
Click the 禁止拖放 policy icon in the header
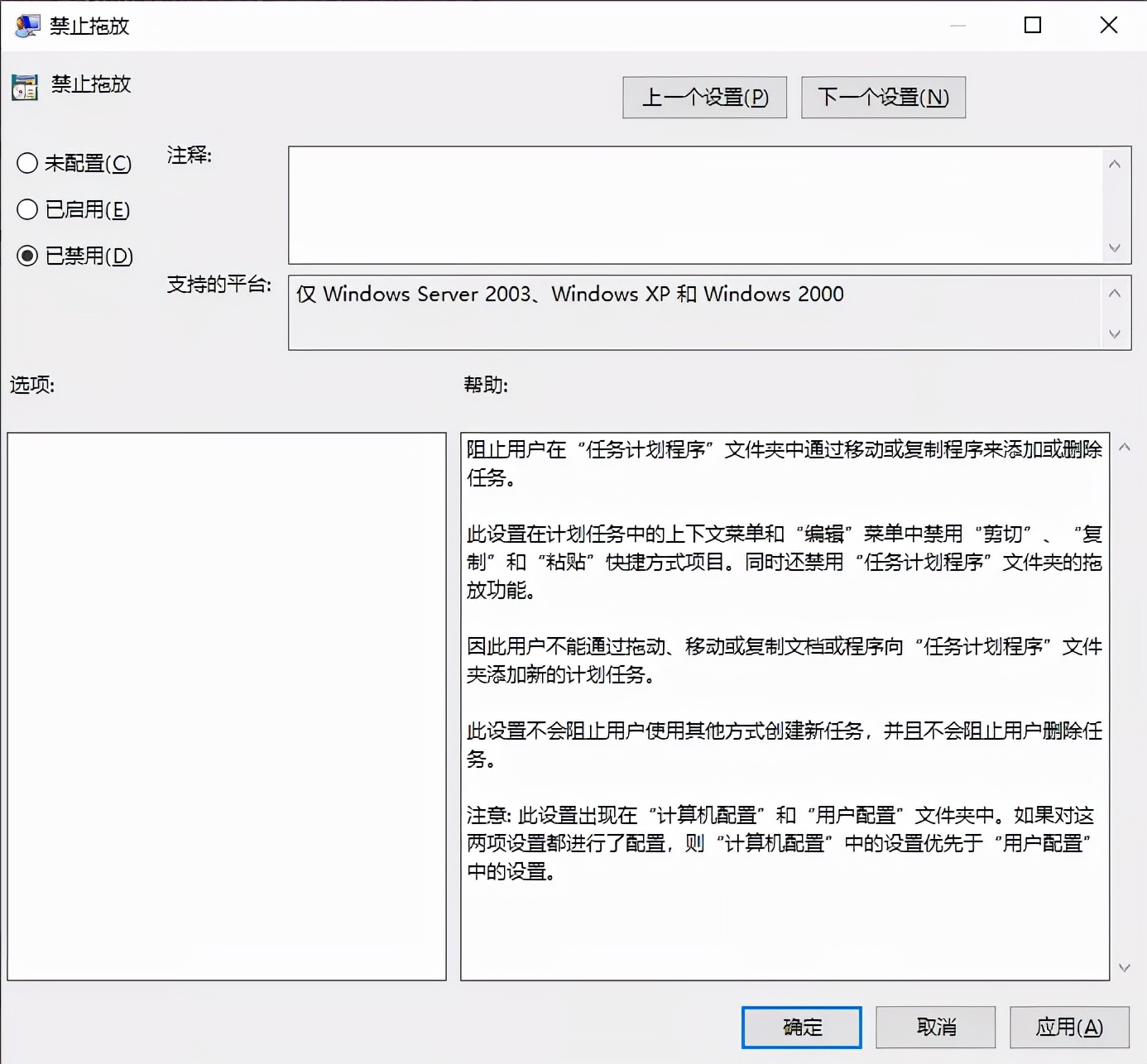[24, 86]
